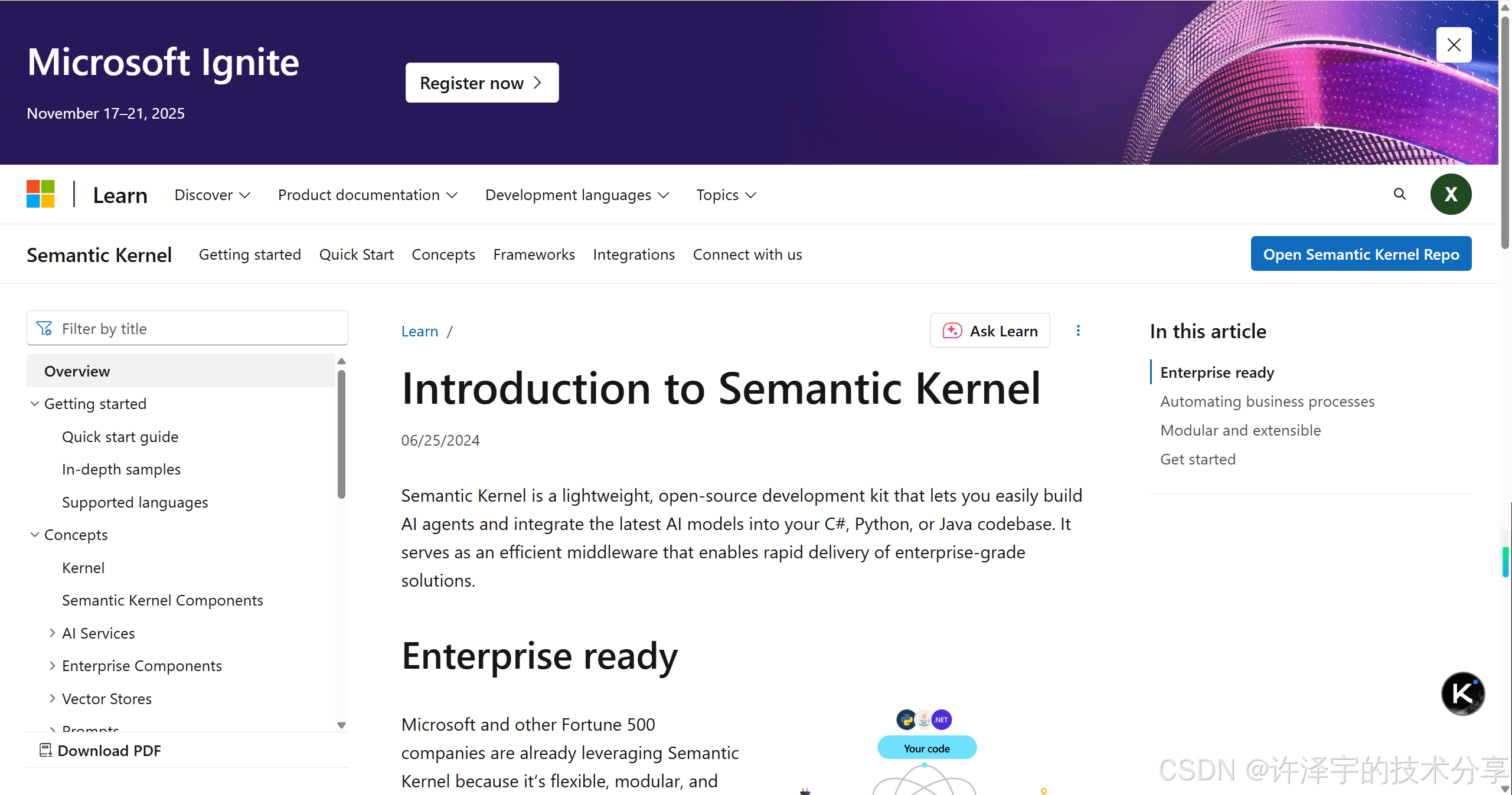
Task: Dismiss the Microsoft Ignite banner
Action: point(1454,44)
